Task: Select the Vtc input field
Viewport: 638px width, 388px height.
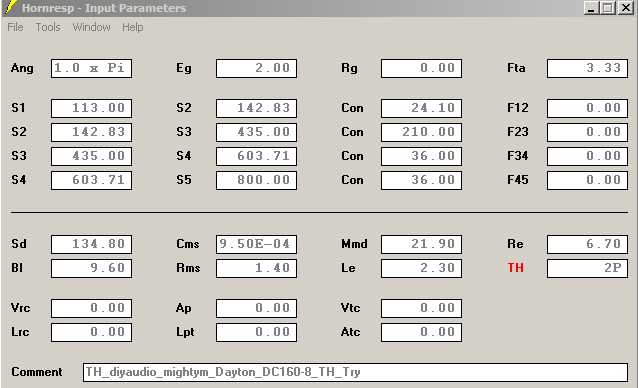Action: [x=422, y=308]
